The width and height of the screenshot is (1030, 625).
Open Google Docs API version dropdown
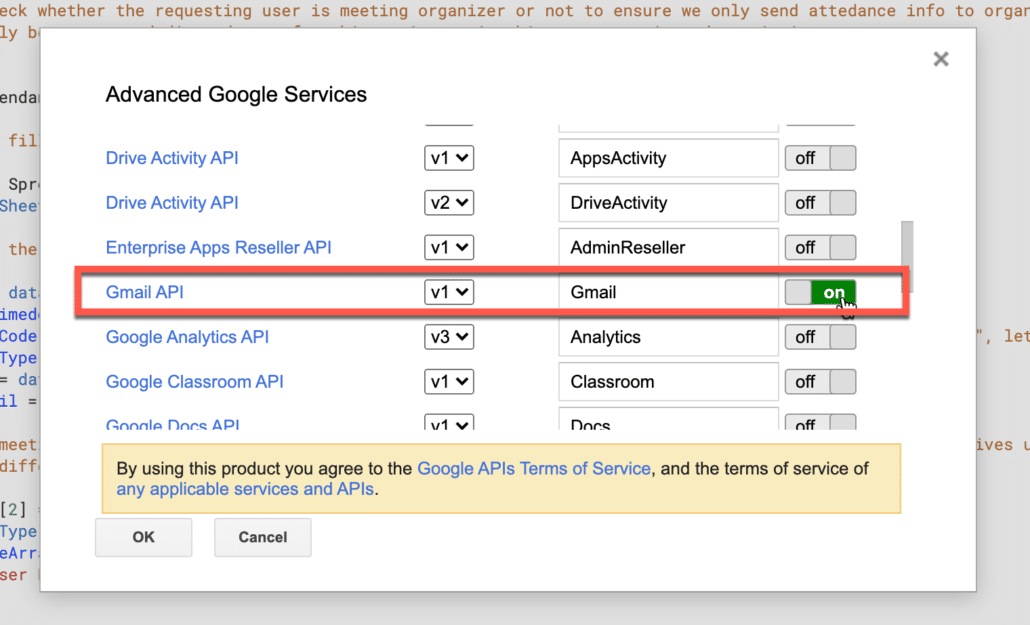point(449,422)
